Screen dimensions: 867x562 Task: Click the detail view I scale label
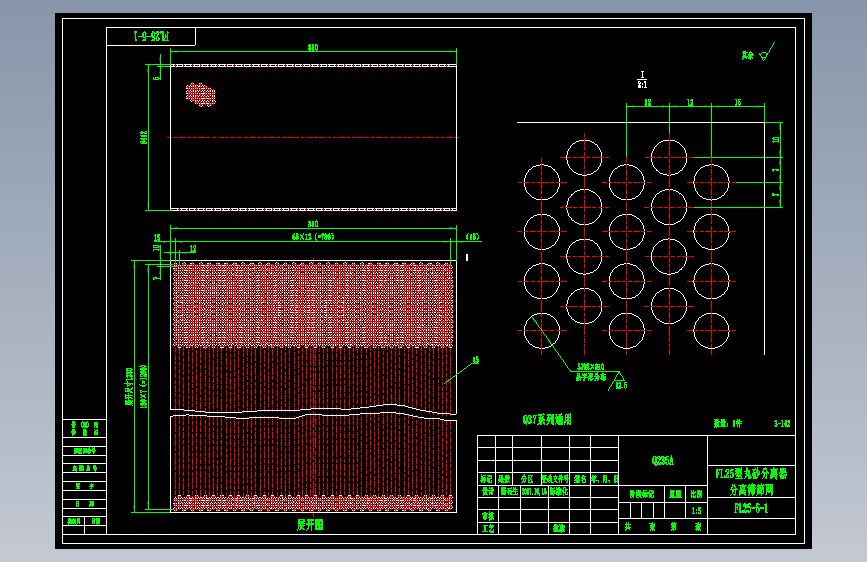[642, 80]
